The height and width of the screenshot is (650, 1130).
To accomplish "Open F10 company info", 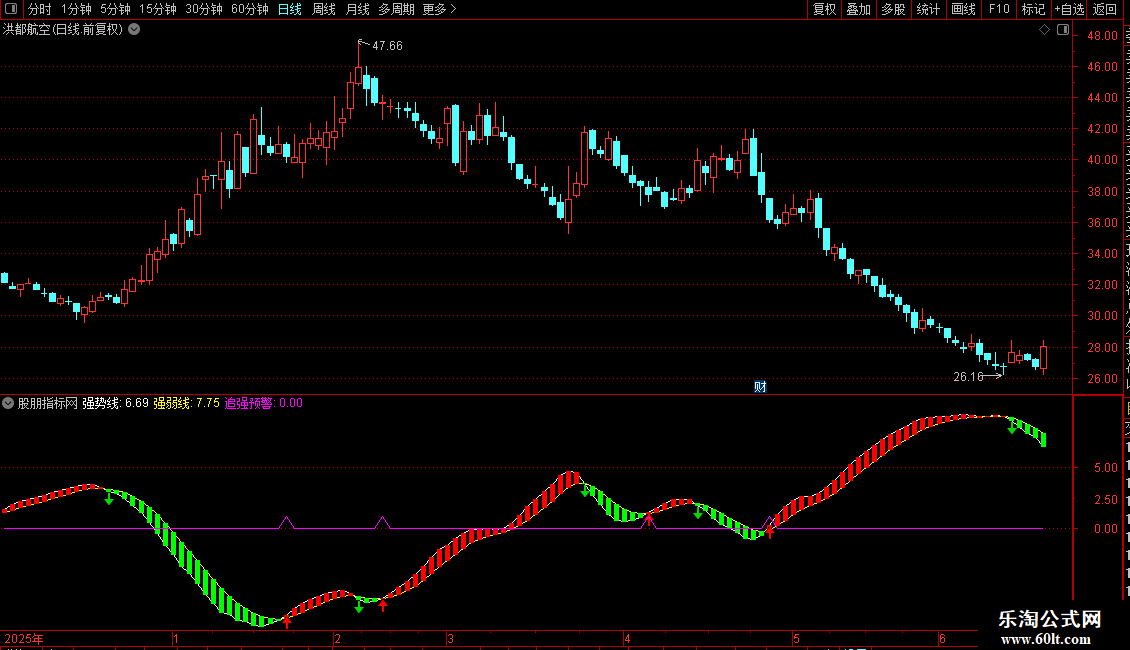I will (x=999, y=9).
